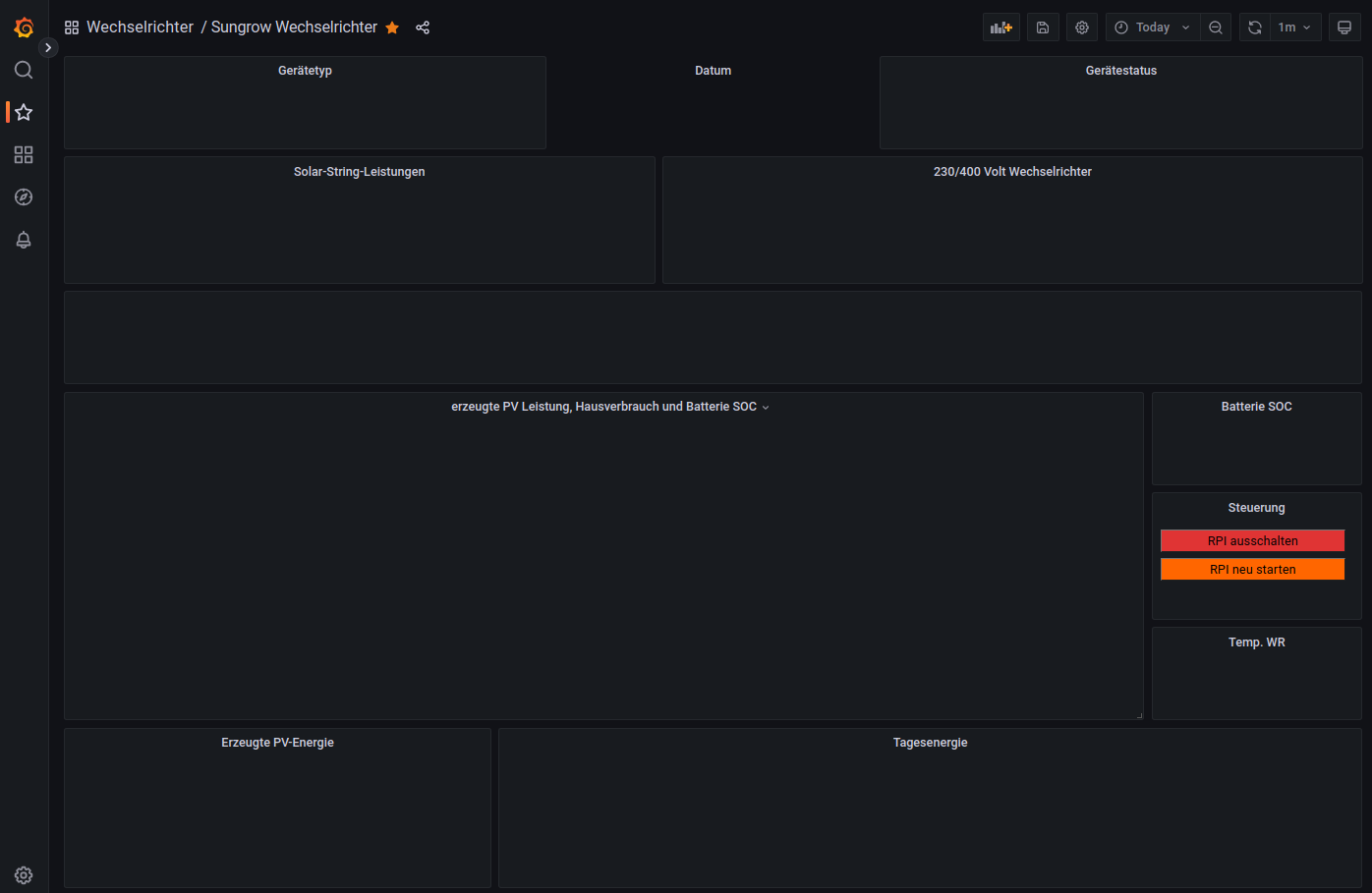Open Configuration gear at sidebar bottom

(24, 874)
